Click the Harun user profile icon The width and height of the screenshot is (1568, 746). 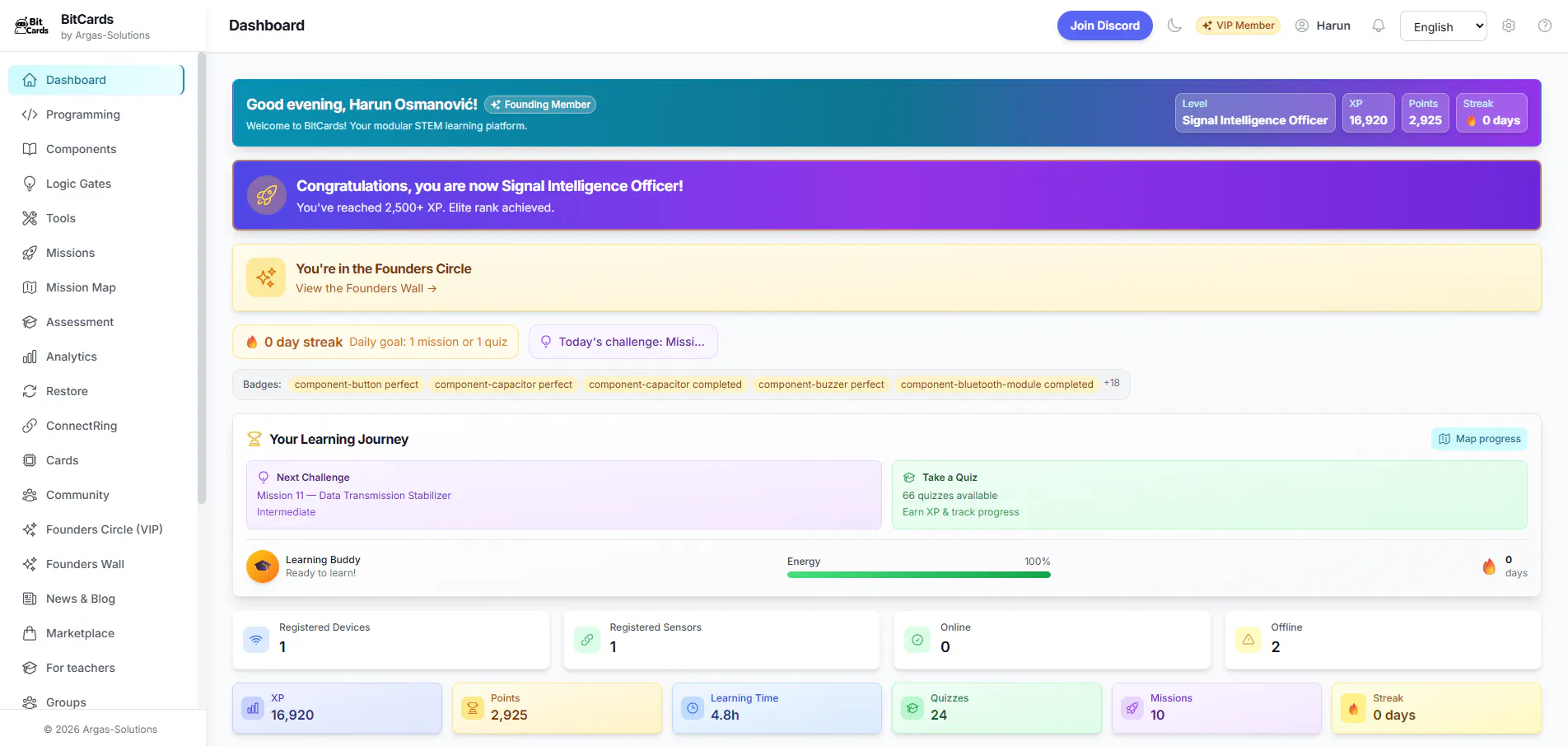coord(1302,26)
